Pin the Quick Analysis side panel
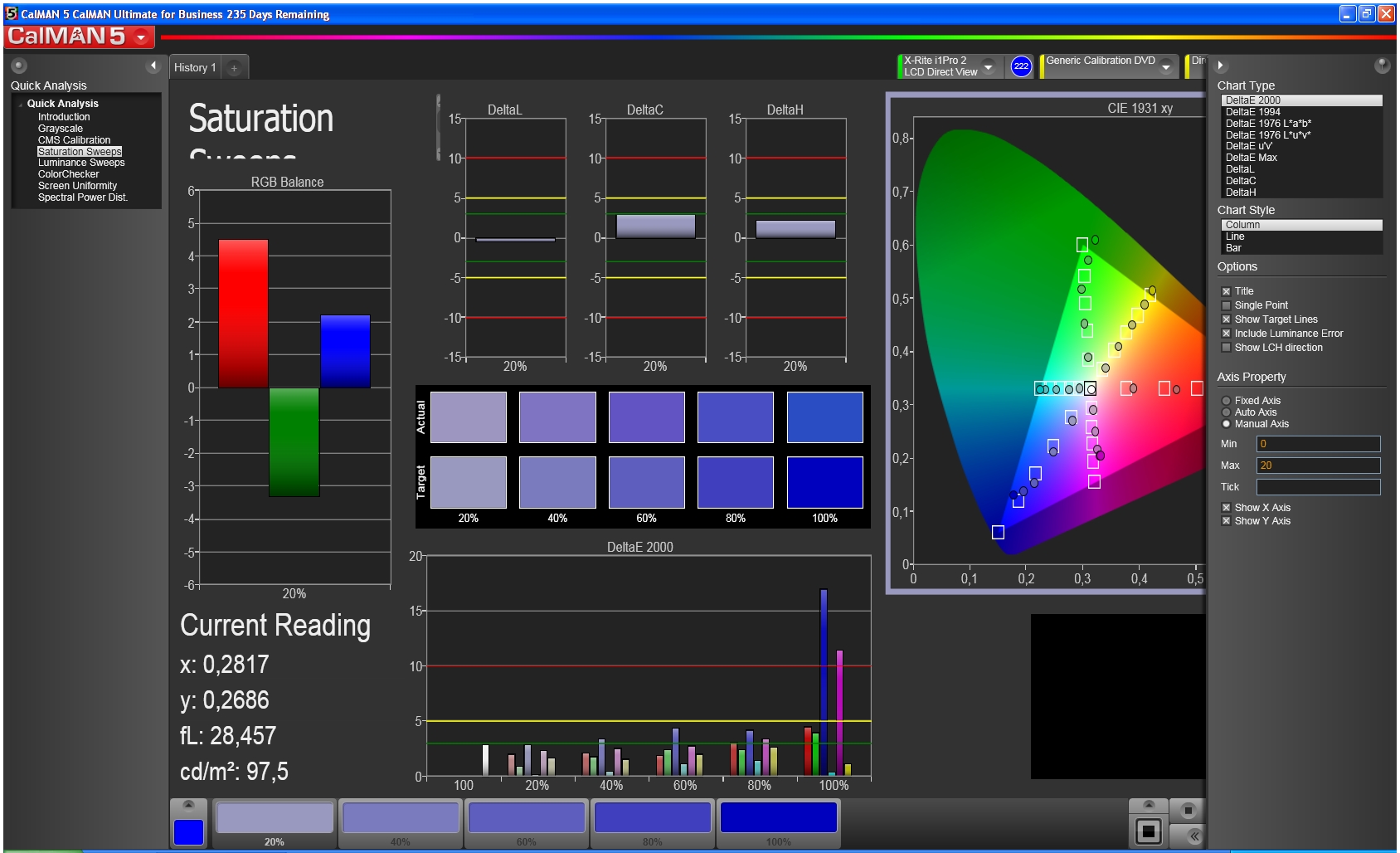Screen dimensions: 1400x853 point(19,66)
